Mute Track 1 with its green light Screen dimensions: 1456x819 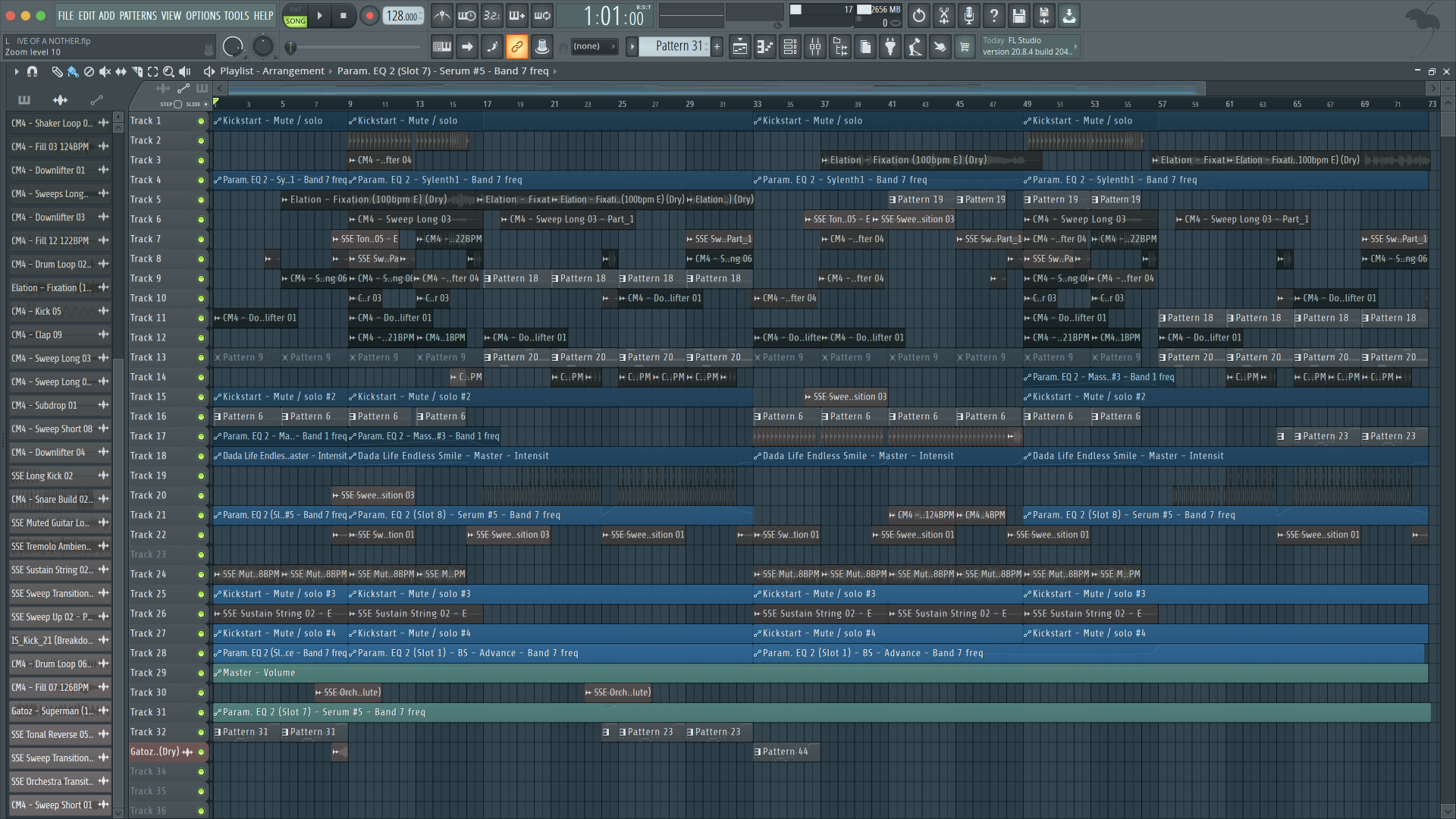[201, 121]
